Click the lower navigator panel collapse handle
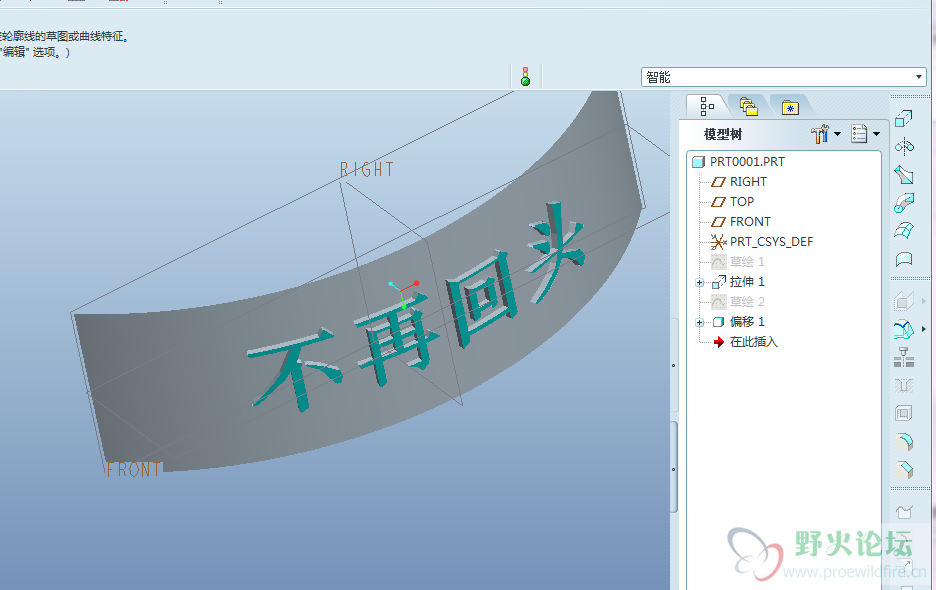 (x=673, y=468)
